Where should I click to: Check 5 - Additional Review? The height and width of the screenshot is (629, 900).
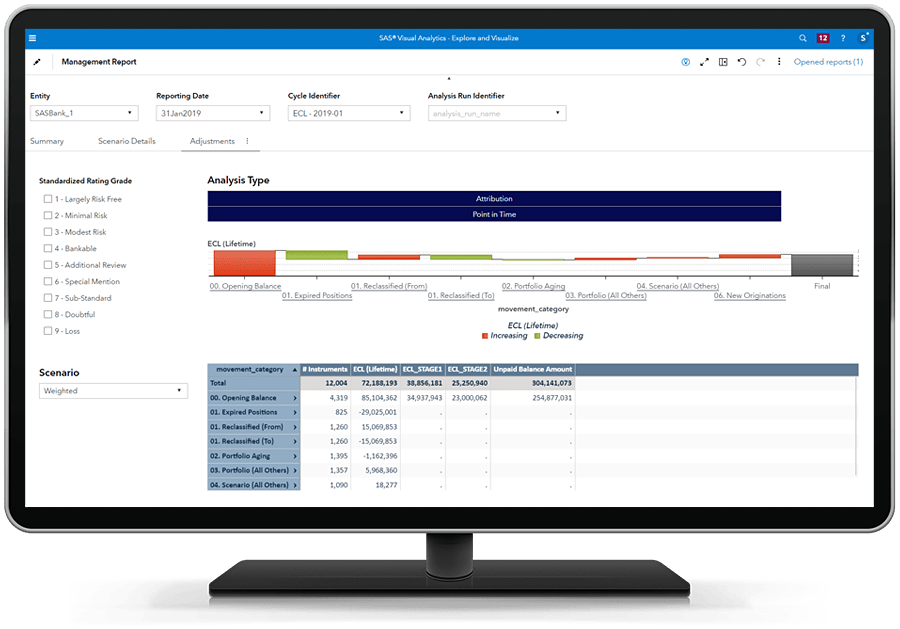48,265
